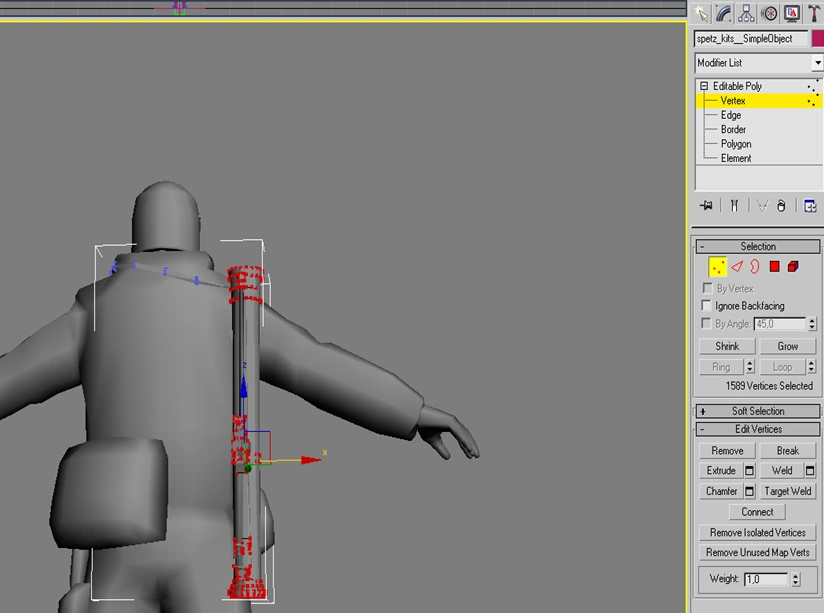
Task: Click the Shrink selection button
Action: pos(727,346)
